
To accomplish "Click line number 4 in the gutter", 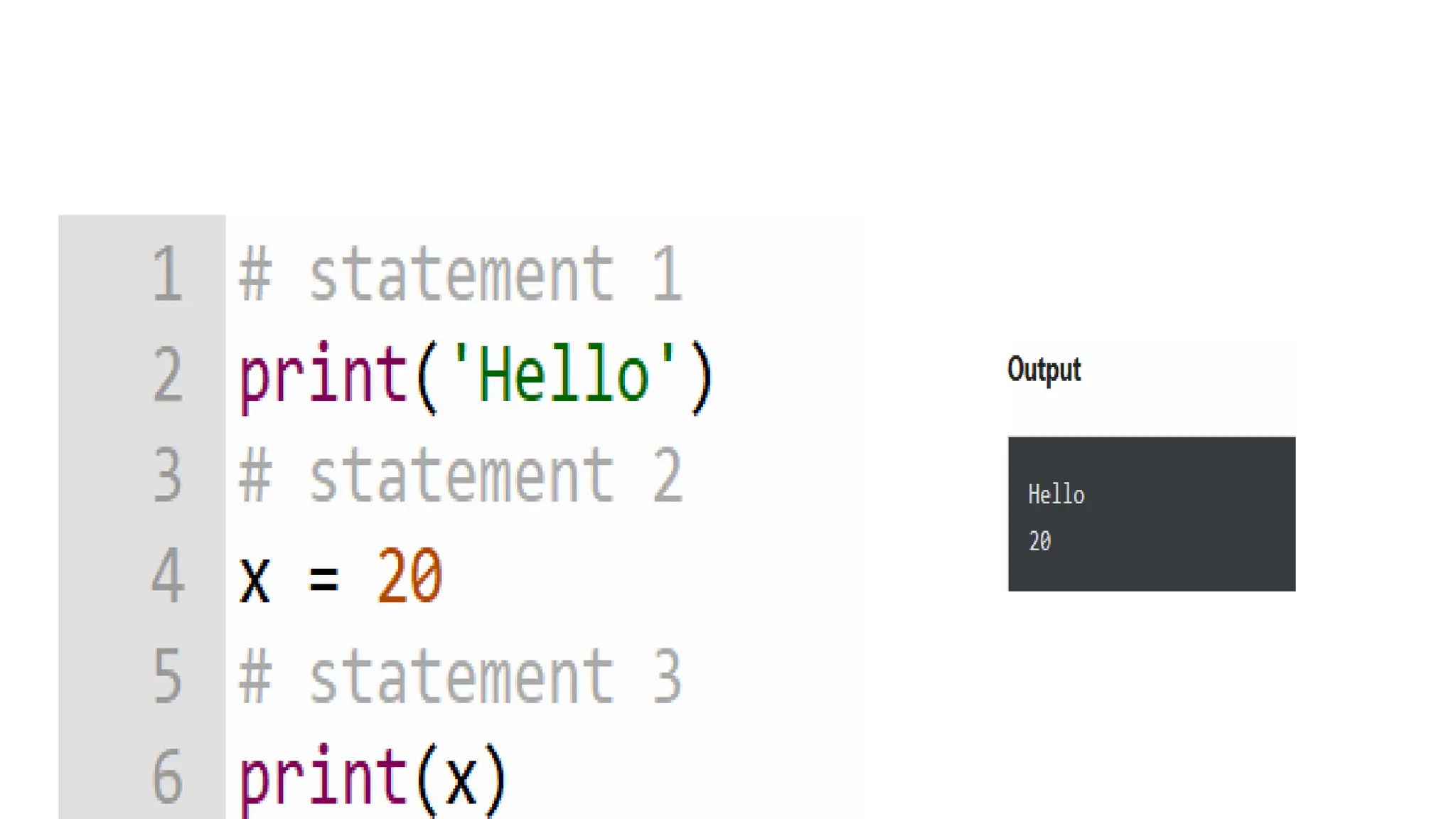I will pyautogui.click(x=168, y=576).
